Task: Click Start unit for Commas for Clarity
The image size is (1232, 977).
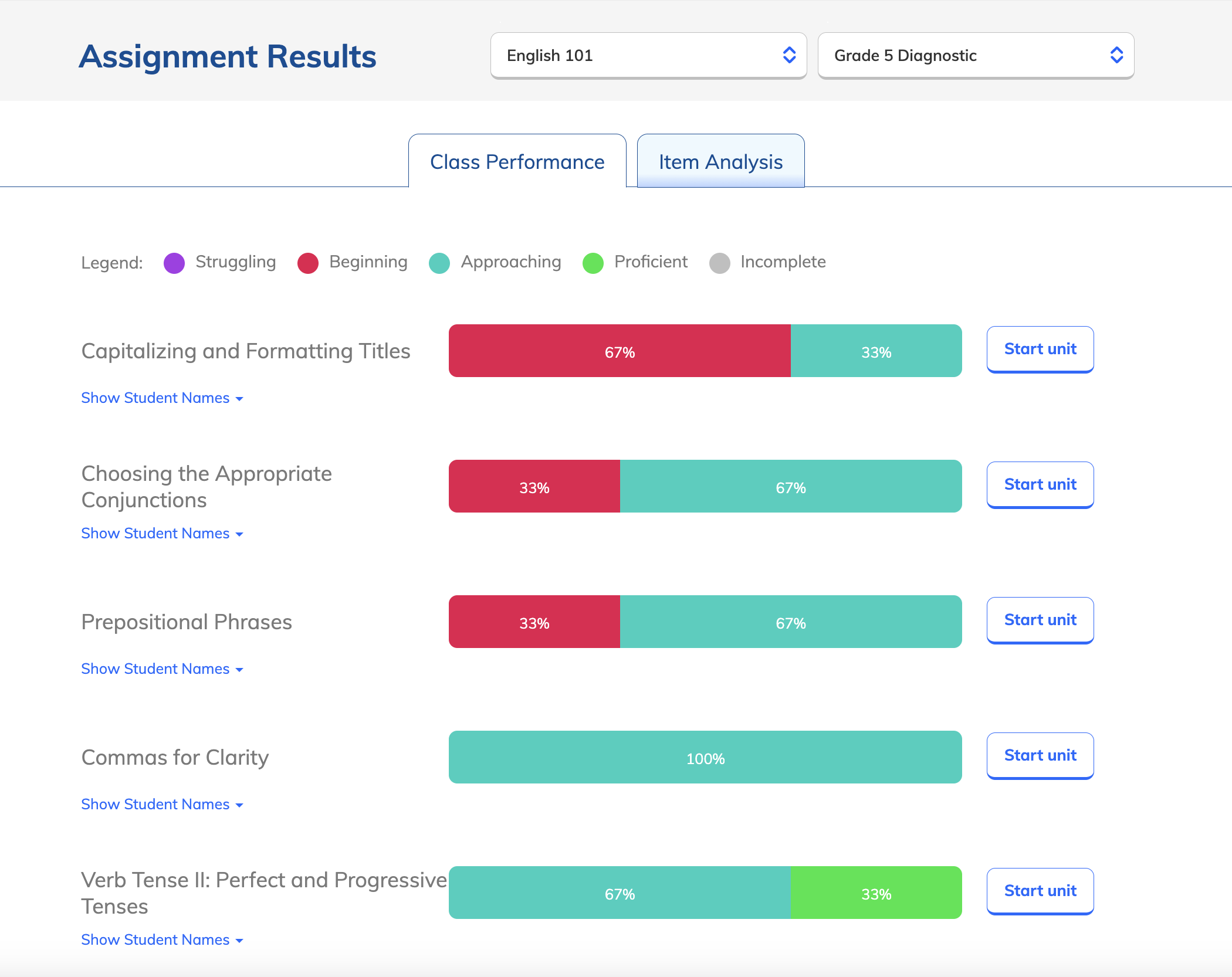Action: point(1040,755)
